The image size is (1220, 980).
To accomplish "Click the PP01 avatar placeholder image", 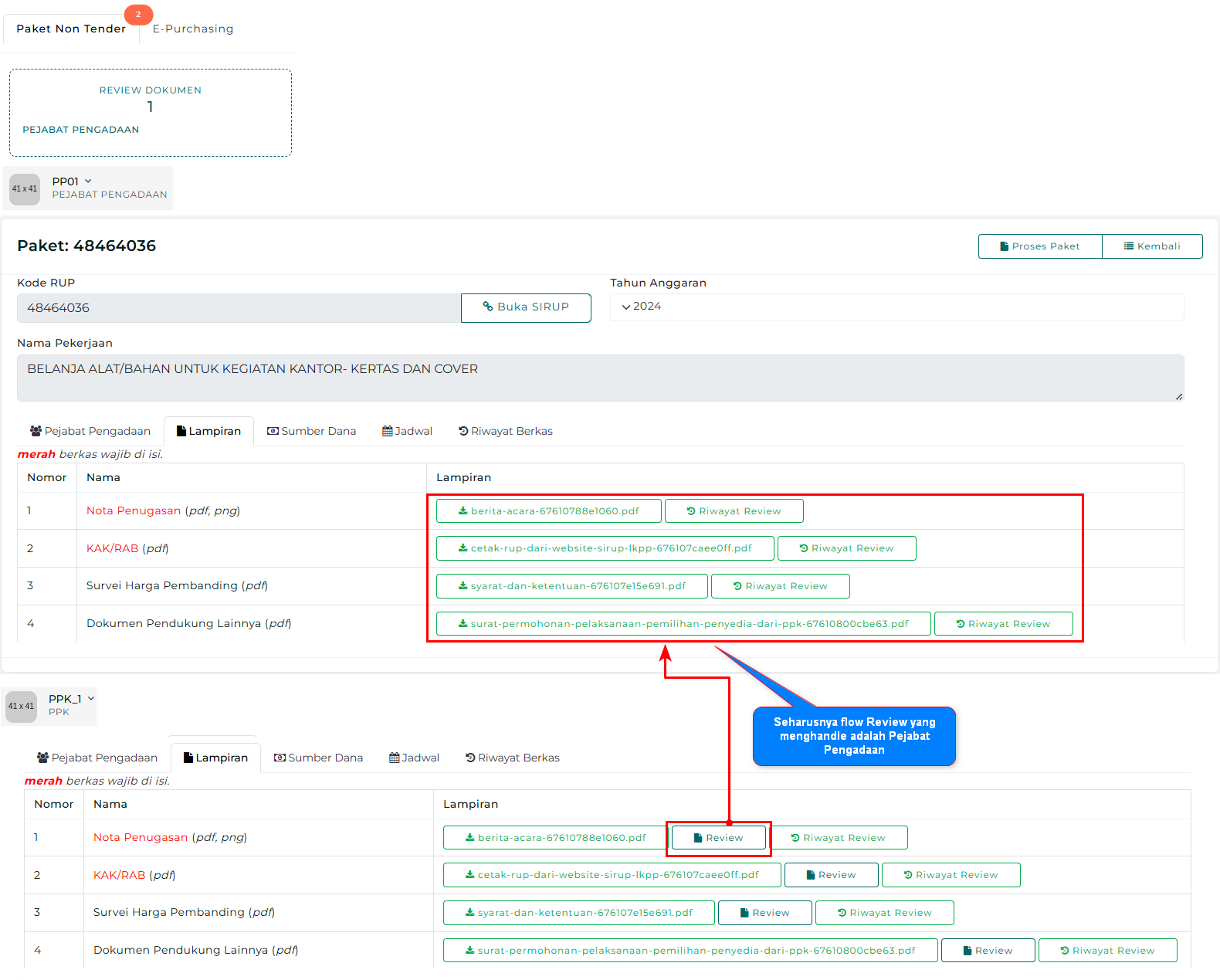I will pyautogui.click(x=25, y=189).
